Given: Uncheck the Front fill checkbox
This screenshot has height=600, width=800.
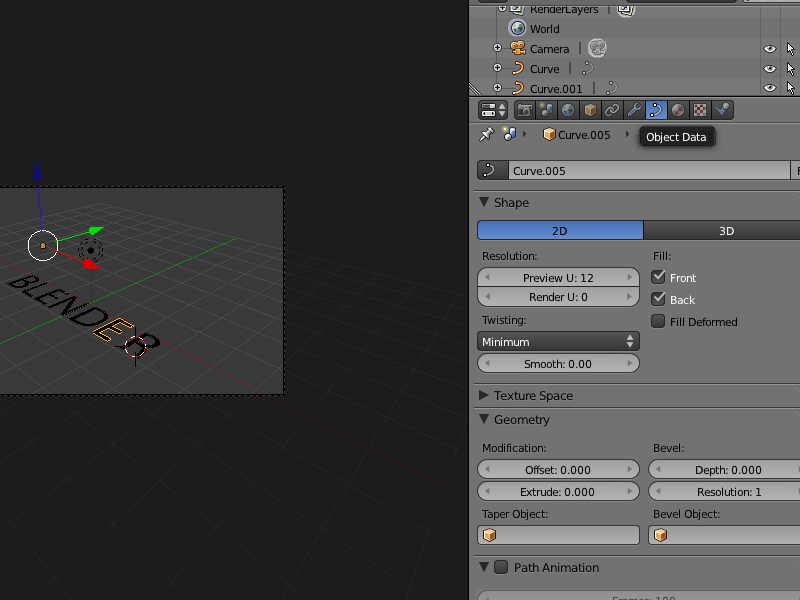Looking at the screenshot, I should point(658,277).
